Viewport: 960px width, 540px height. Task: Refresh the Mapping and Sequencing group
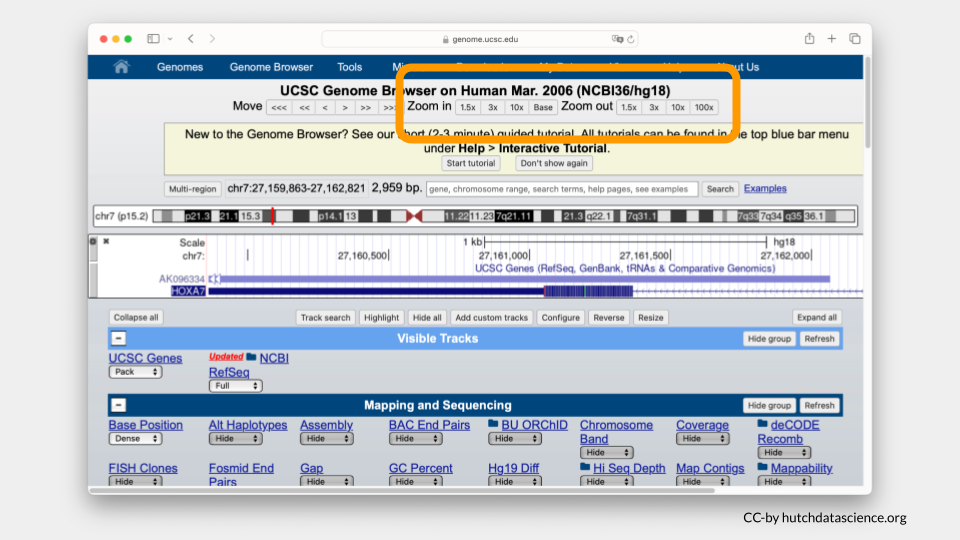(820, 405)
